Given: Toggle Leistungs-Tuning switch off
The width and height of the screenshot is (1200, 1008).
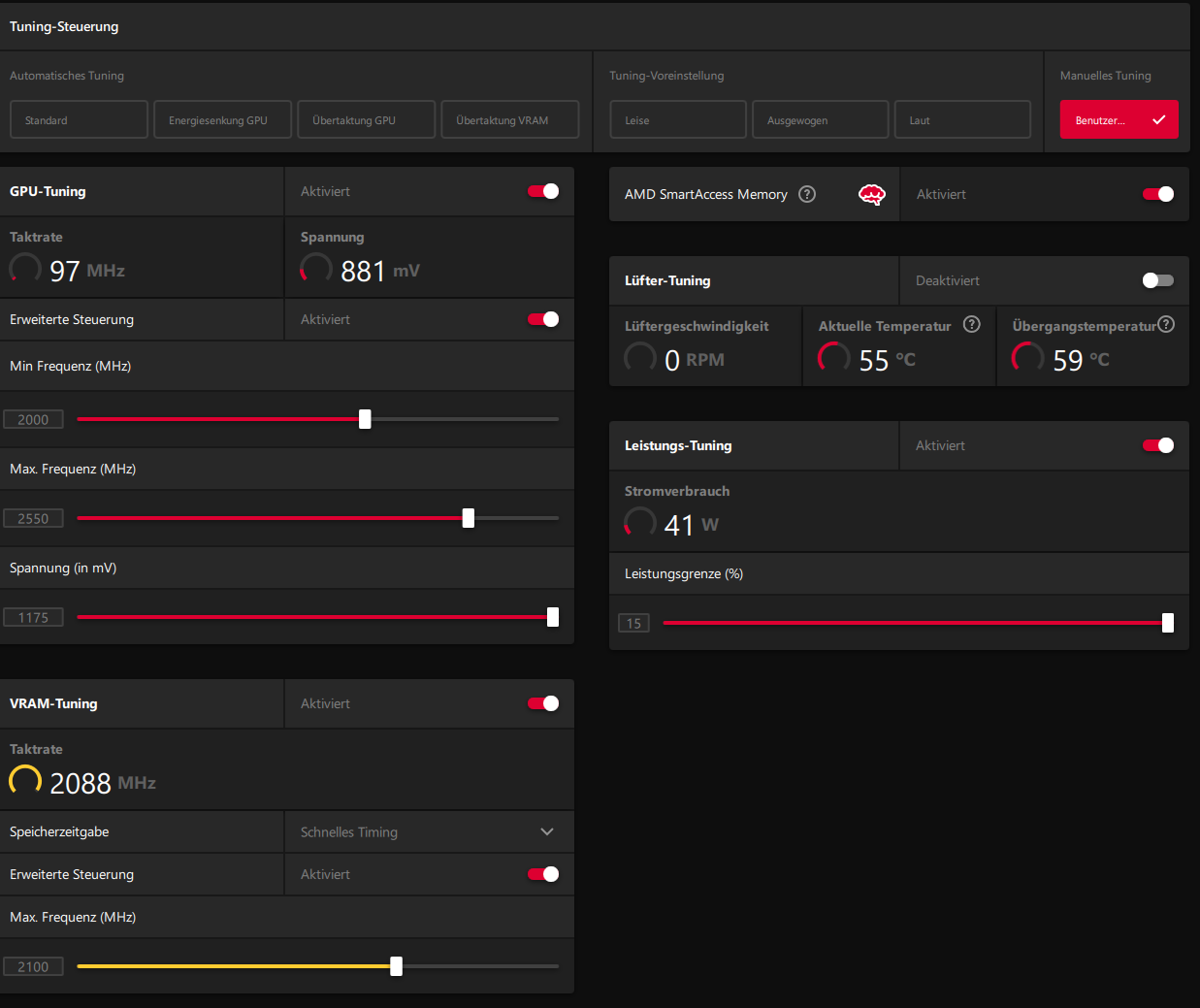Looking at the screenshot, I should point(1158,445).
